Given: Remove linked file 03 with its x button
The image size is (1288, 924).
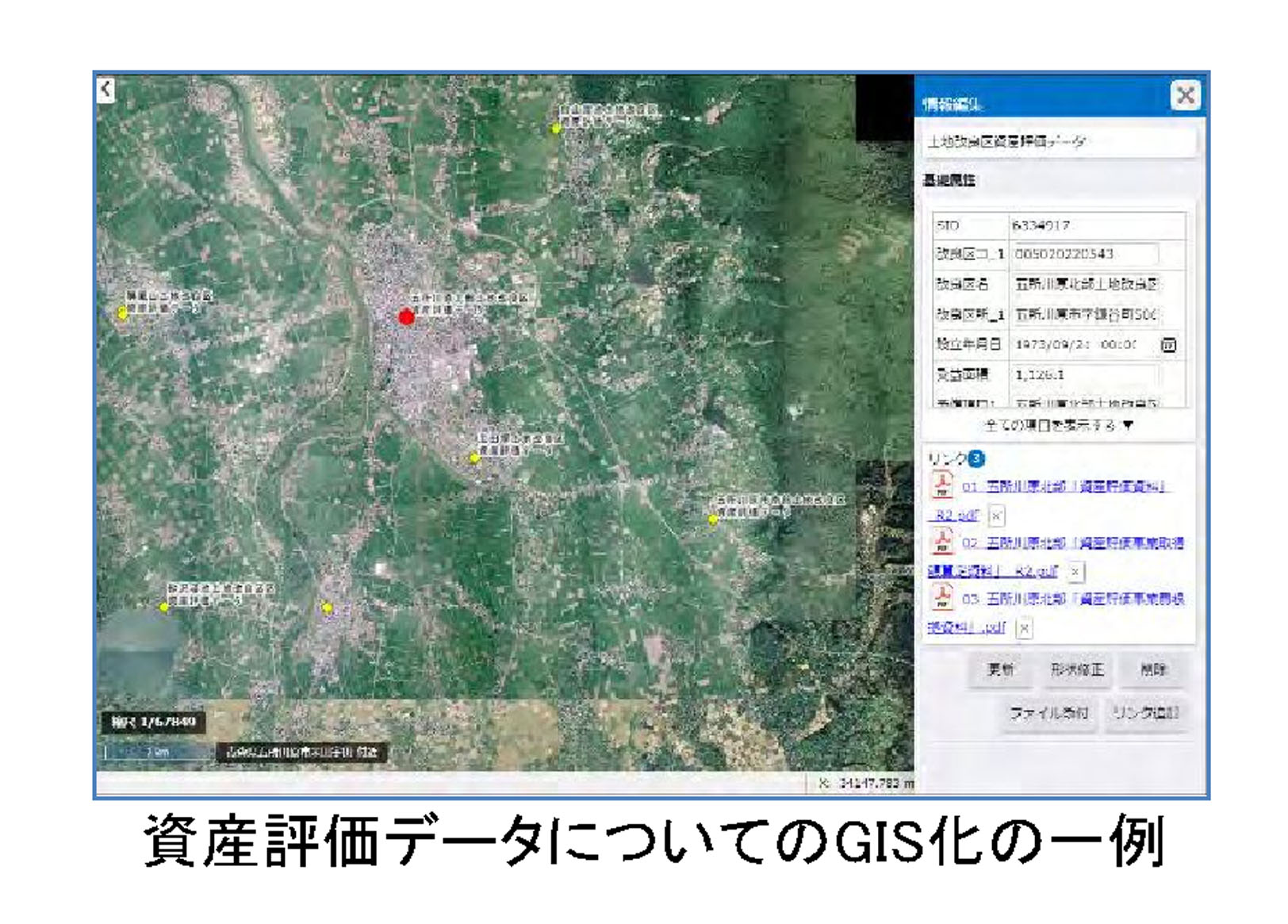Looking at the screenshot, I should (1024, 628).
